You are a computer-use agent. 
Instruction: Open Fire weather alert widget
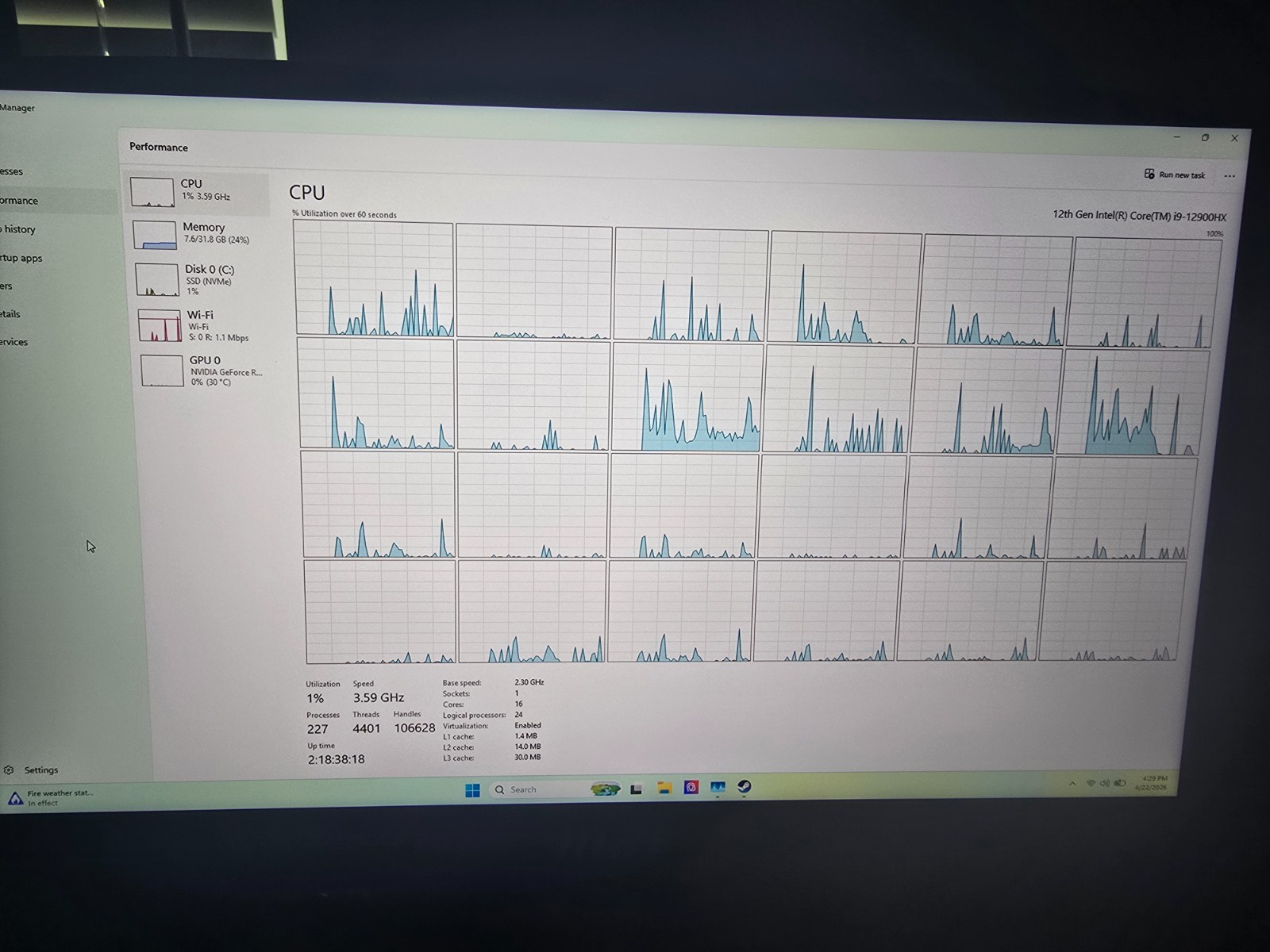(x=49, y=797)
